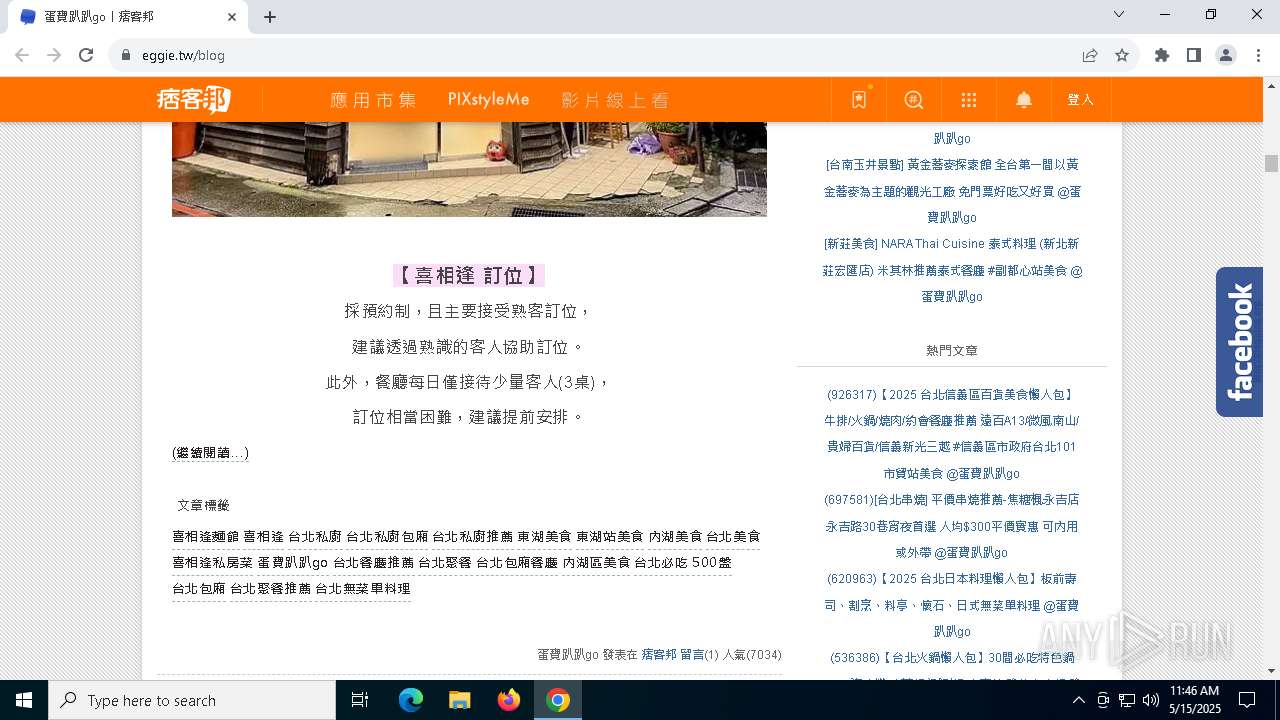The image size is (1280, 720).
Task: Open 影片線上看 menu item
Action: [x=615, y=100]
